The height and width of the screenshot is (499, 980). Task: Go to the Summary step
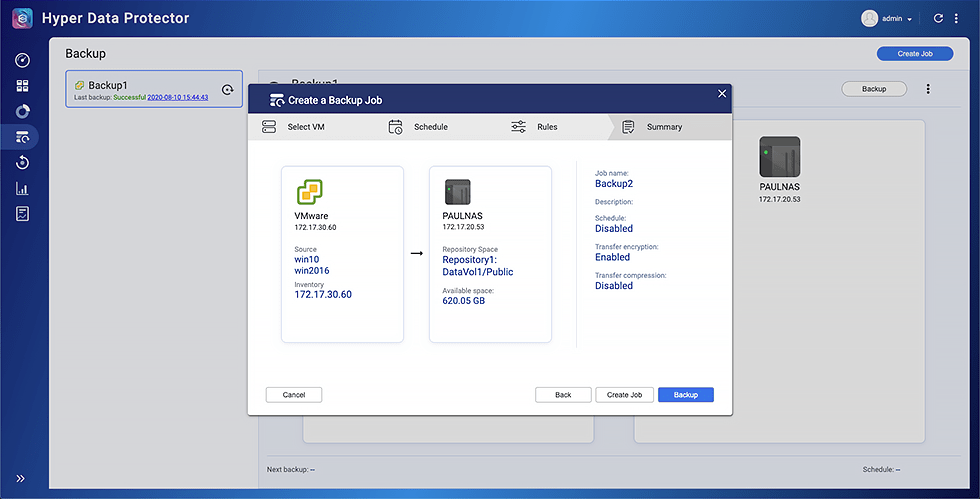click(x=664, y=127)
